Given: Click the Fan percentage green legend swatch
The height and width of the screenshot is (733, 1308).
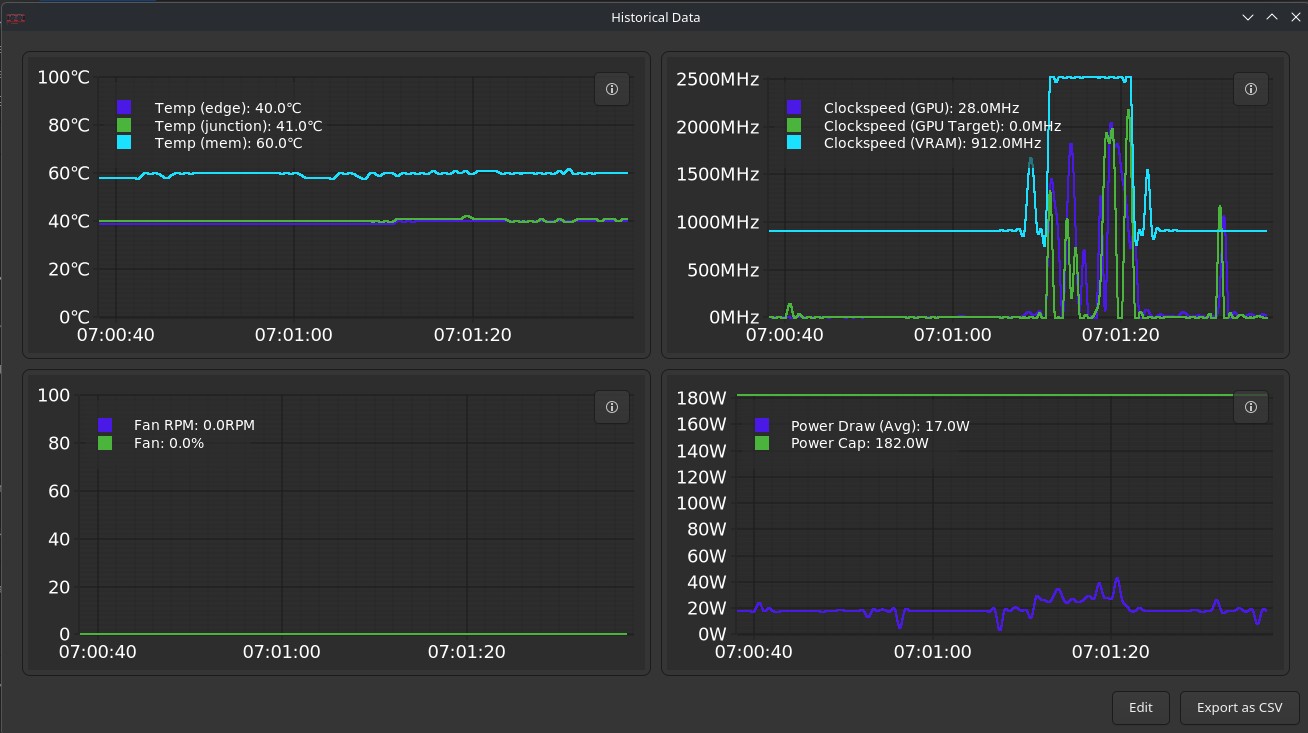Looking at the screenshot, I should [105, 442].
